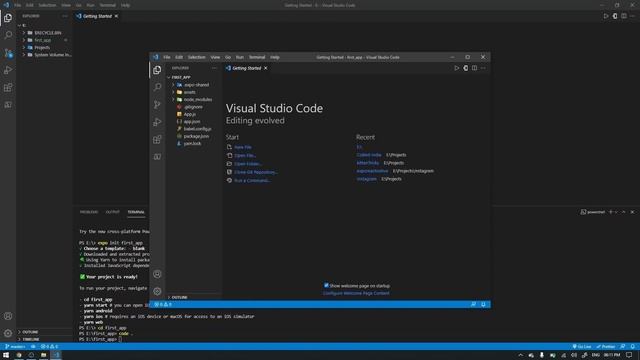Select TERMINAL tab in background panel
640x360 pixels.
point(136,212)
